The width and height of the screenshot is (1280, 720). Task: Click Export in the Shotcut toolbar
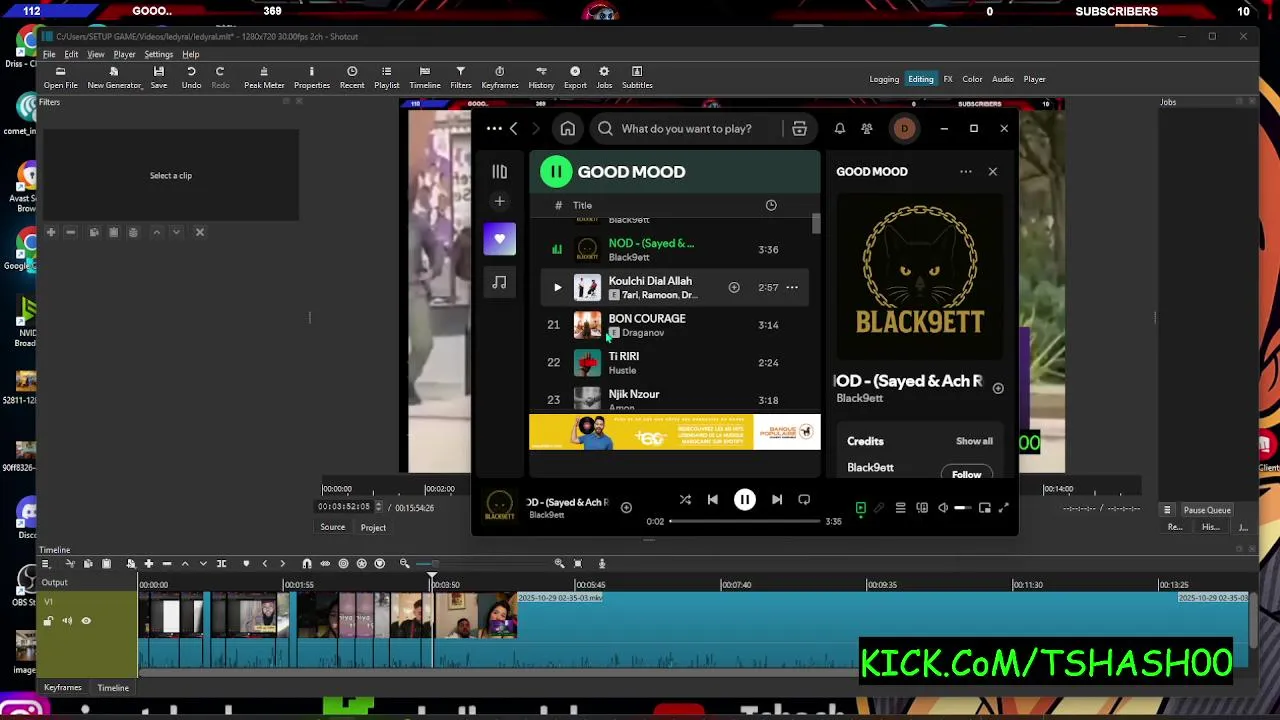[575, 78]
